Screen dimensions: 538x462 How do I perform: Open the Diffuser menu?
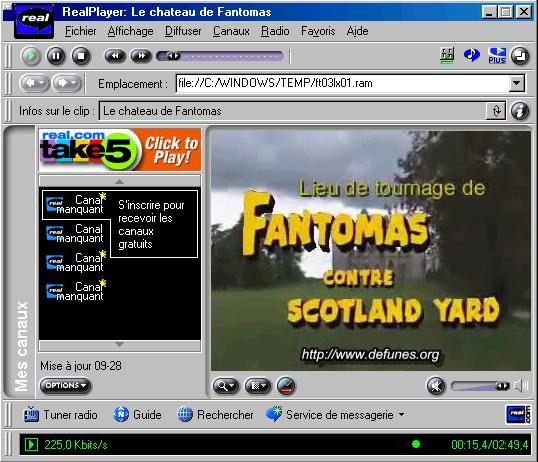pos(183,31)
